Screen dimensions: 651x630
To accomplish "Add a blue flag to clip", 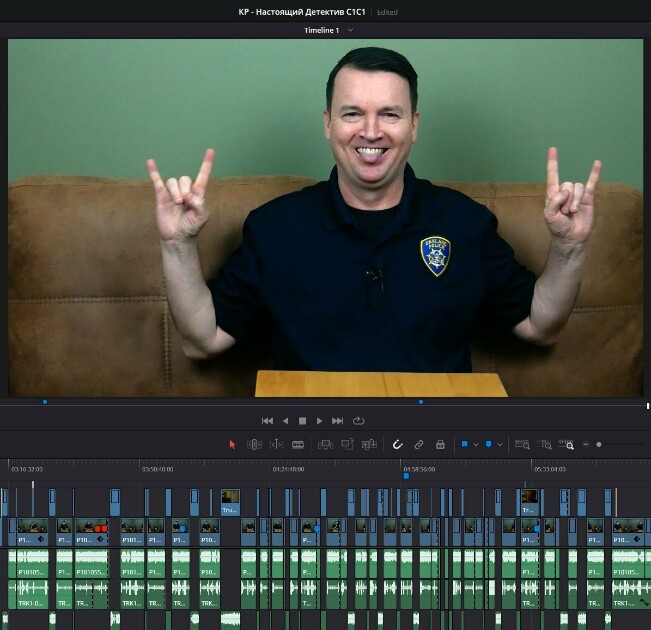I will click(465, 444).
